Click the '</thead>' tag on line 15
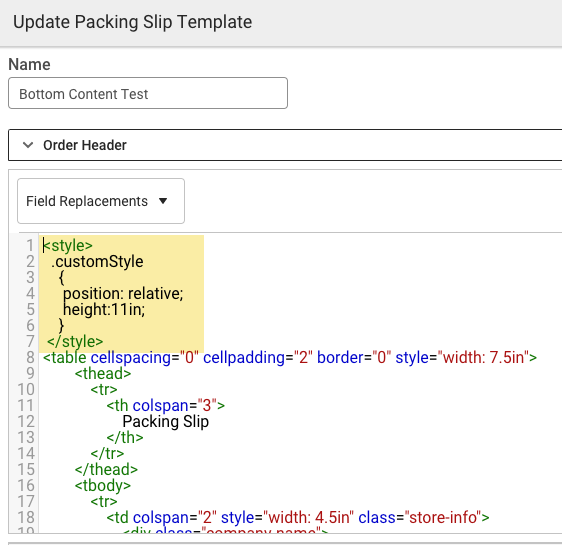The width and height of the screenshot is (562, 545). 106,469
